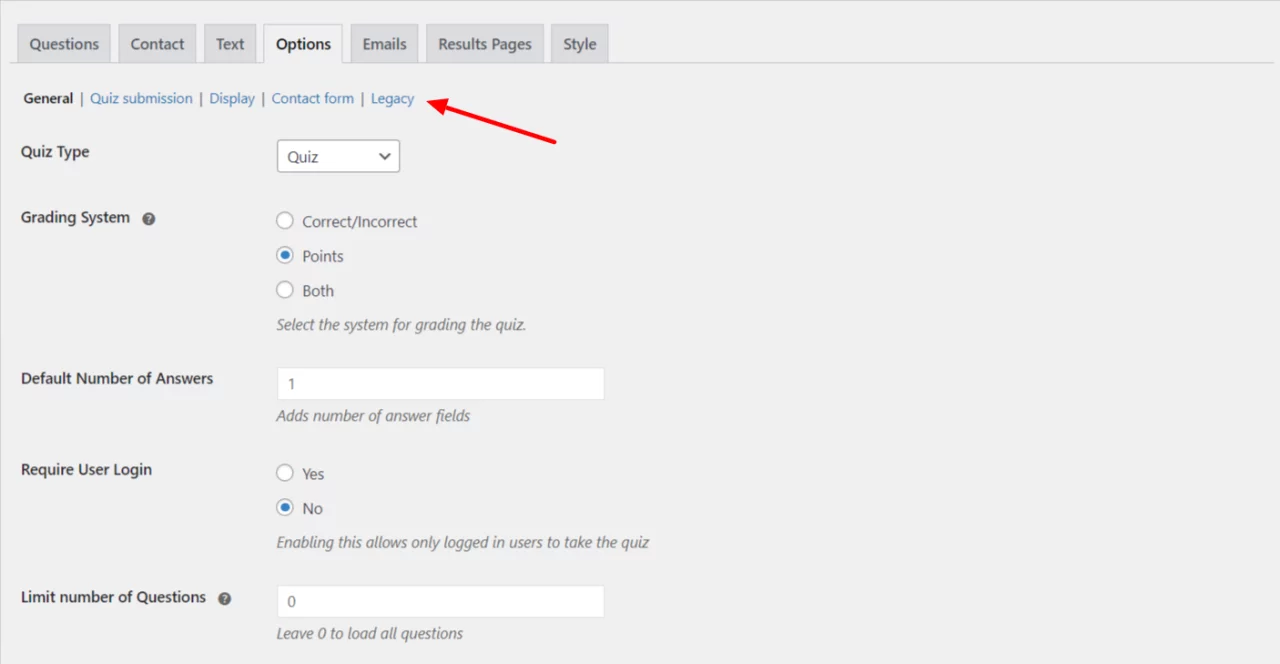
Task: Open the Results Pages tab
Action: click(x=485, y=44)
